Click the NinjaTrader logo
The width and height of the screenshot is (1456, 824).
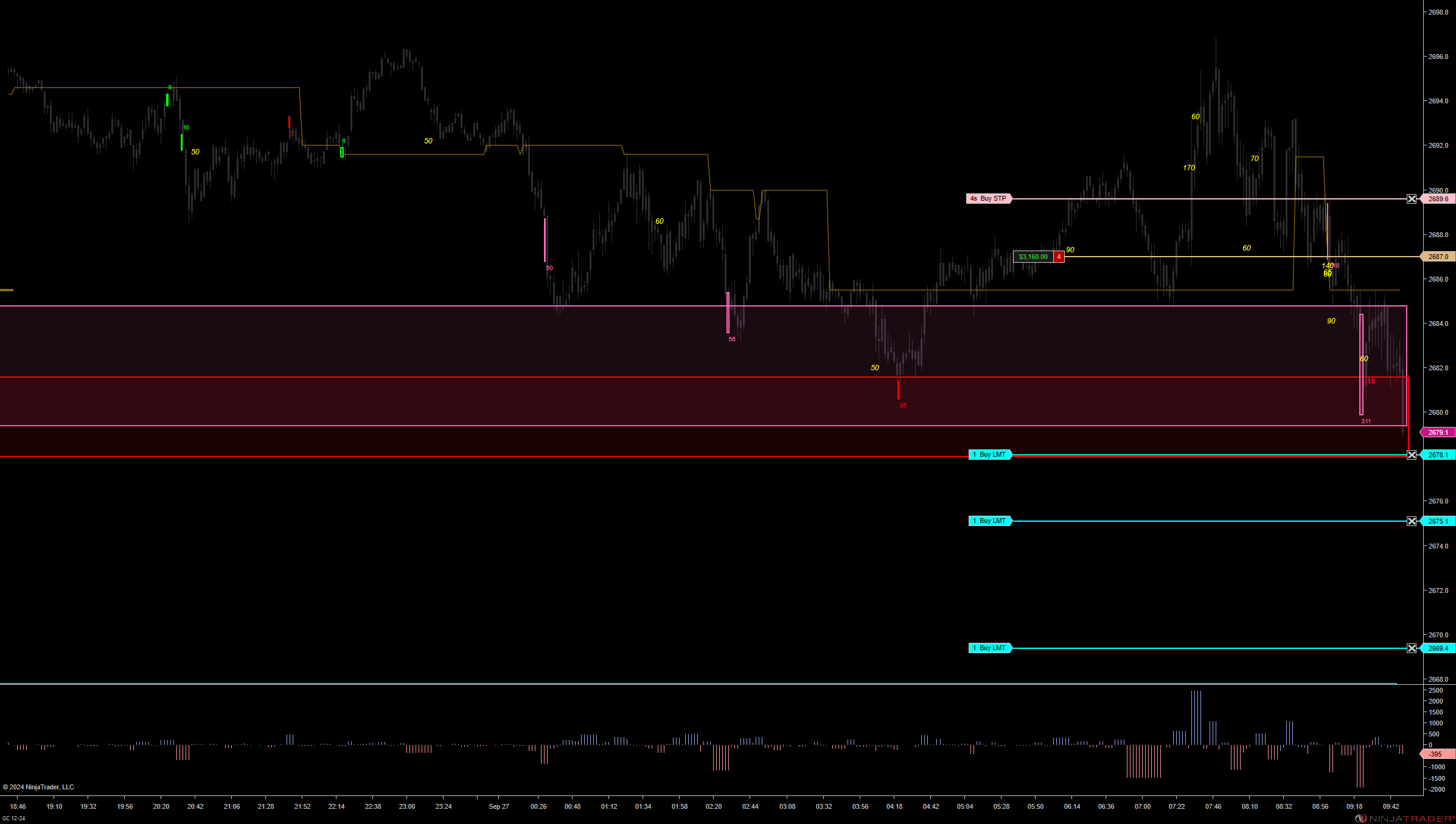(1404, 819)
